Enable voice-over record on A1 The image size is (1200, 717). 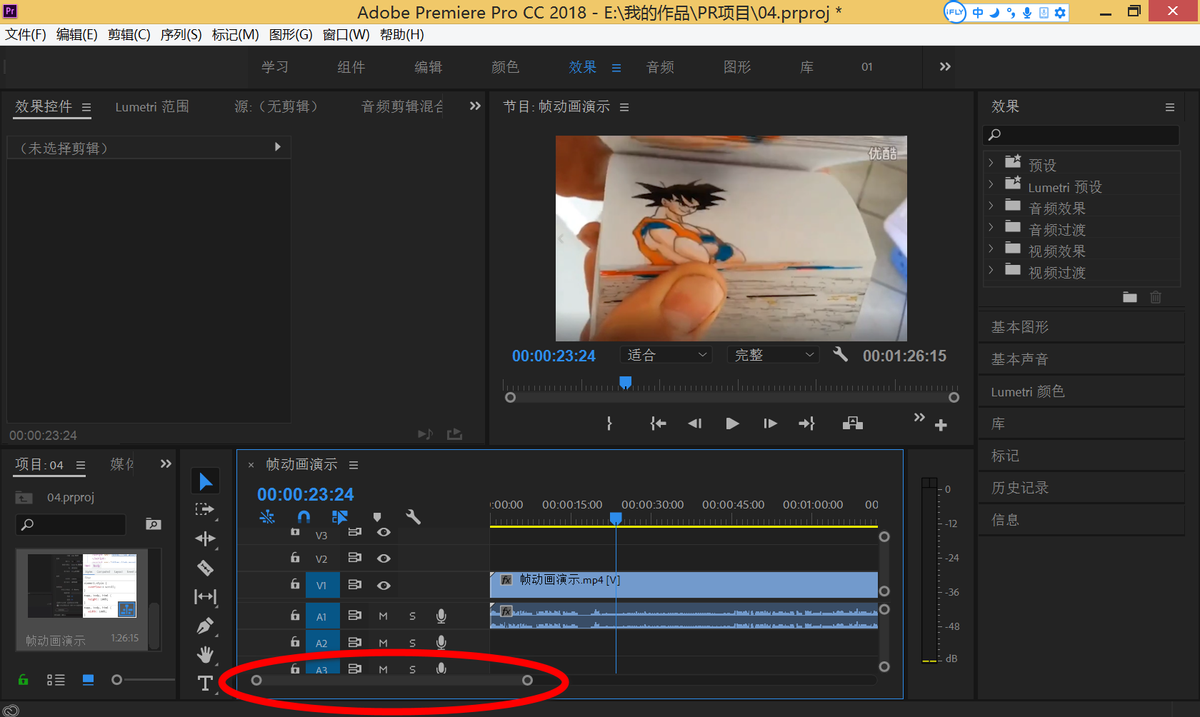pyautogui.click(x=441, y=615)
